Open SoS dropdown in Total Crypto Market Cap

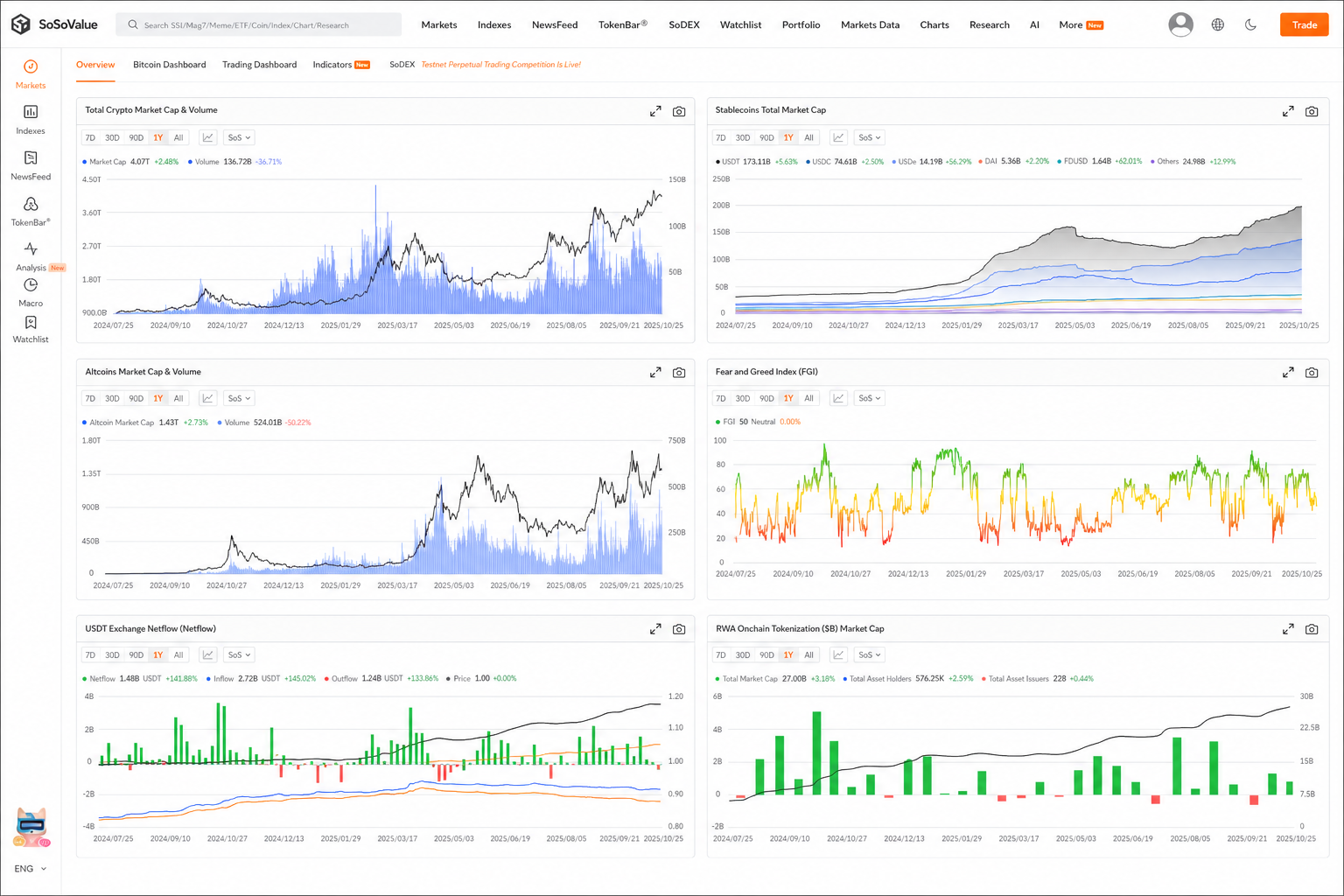pos(239,137)
